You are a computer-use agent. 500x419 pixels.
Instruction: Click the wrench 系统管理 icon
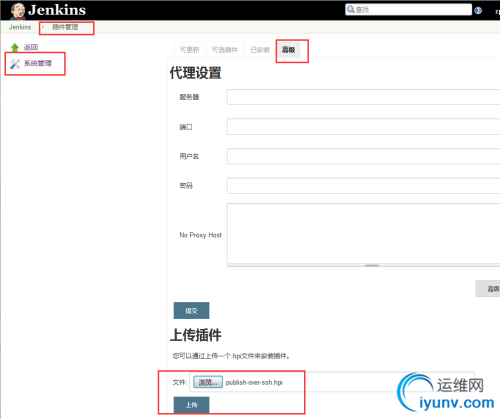pos(15,64)
